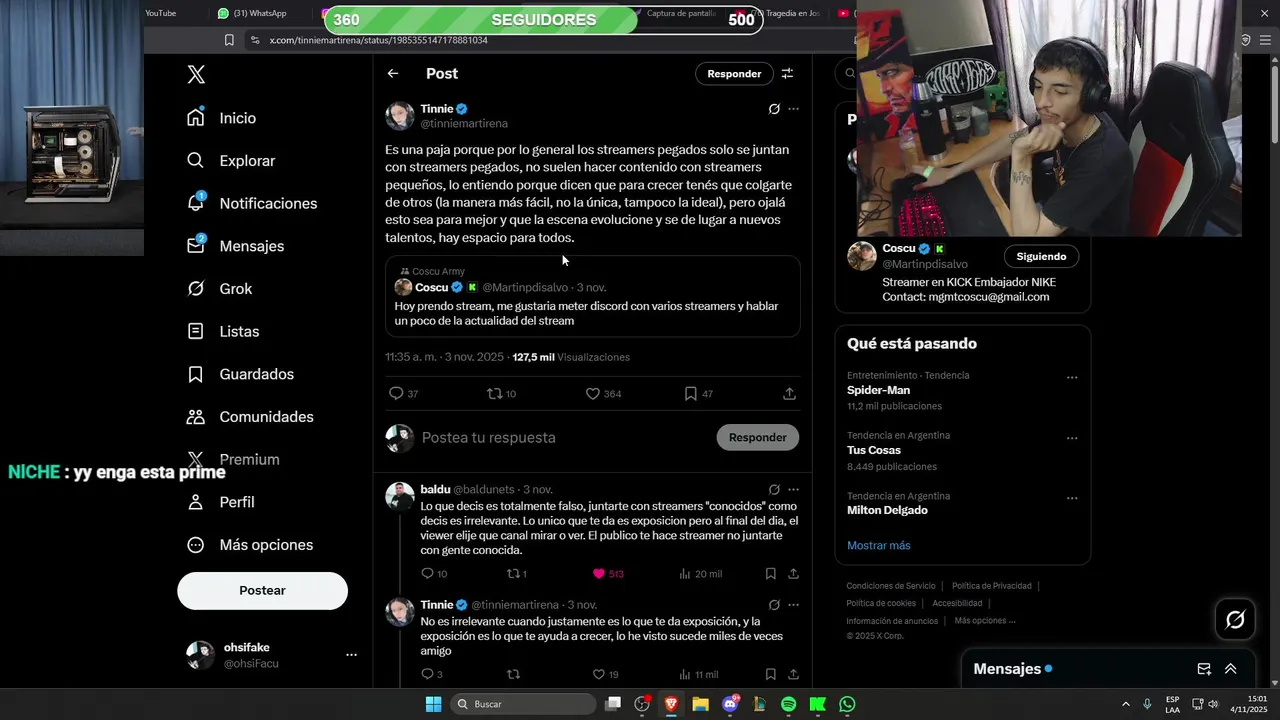Click the reply icon showing 37
Image resolution: width=1280 pixels, height=720 pixels.
[396, 394]
